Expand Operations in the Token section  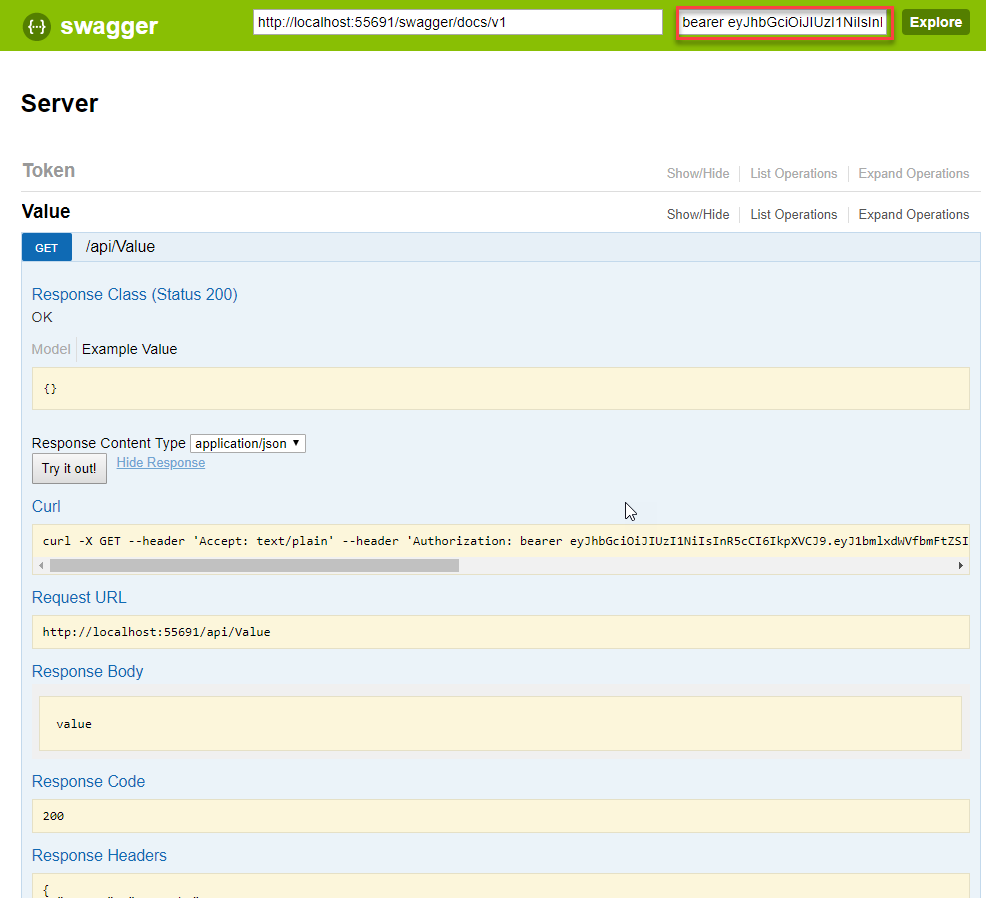click(913, 173)
